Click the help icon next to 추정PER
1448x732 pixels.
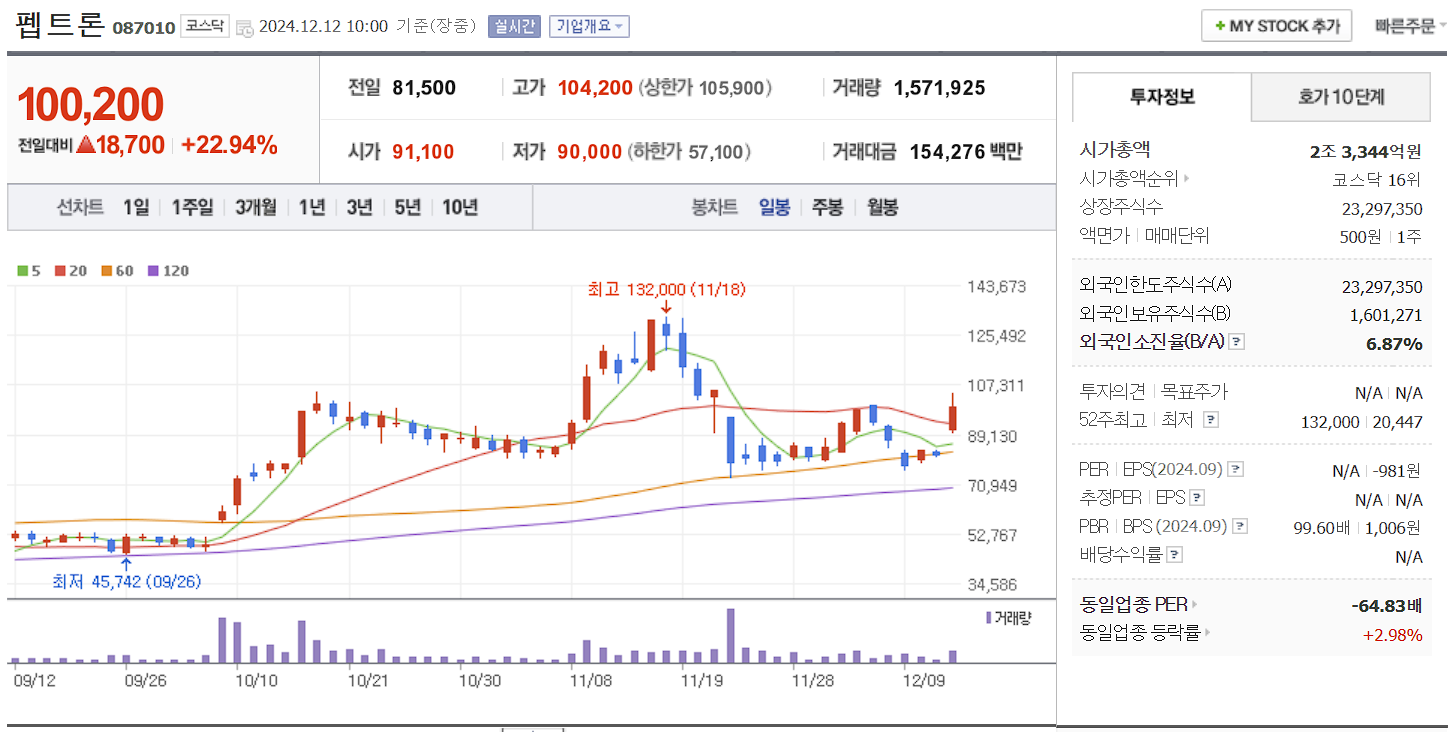point(1197,497)
